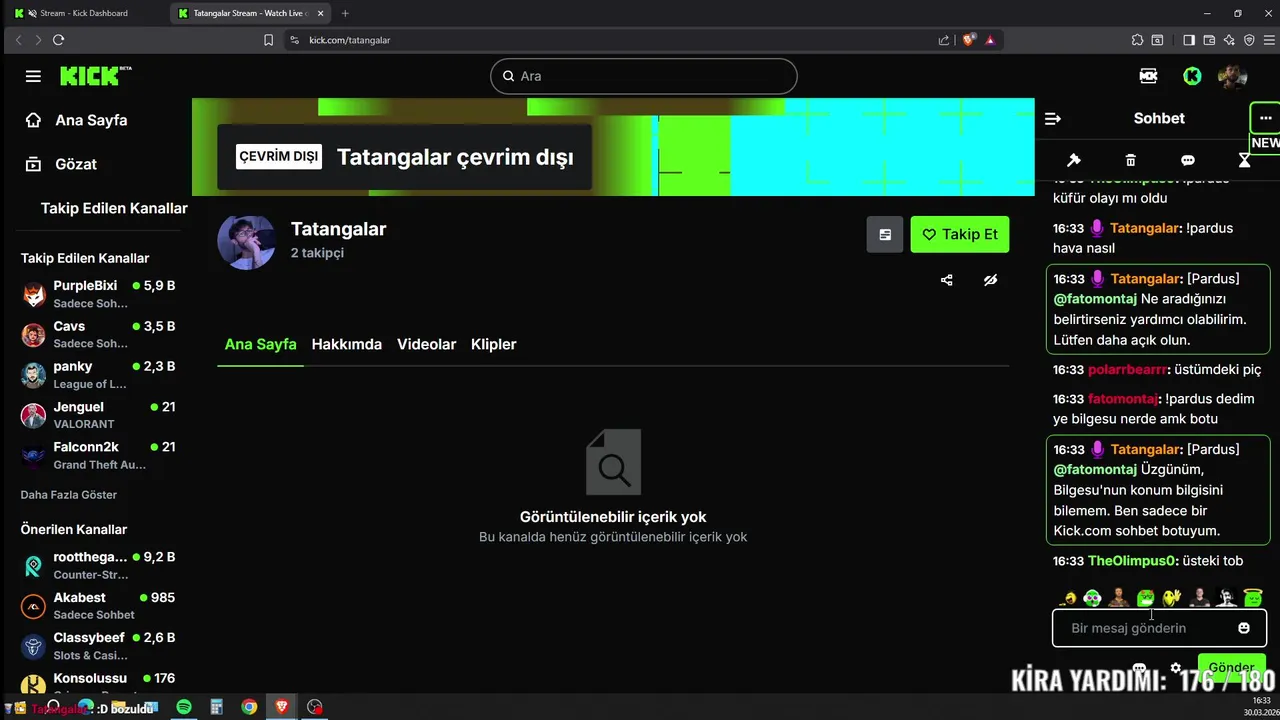
Task: Follow channel with Takip Et button
Action: click(x=960, y=234)
